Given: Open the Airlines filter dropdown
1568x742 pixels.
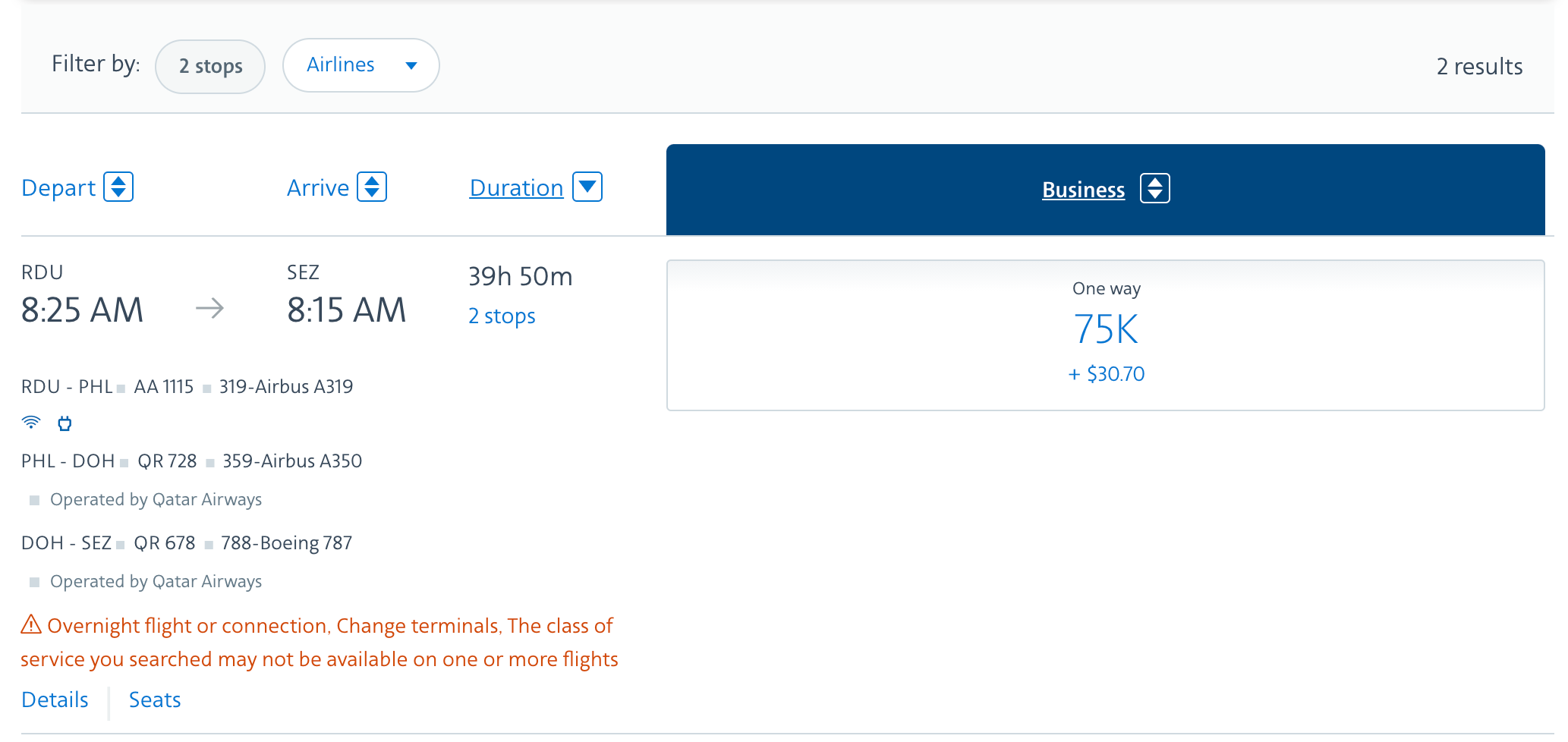Looking at the screenshot, I should pyautogui.click(x=361, y=65).
